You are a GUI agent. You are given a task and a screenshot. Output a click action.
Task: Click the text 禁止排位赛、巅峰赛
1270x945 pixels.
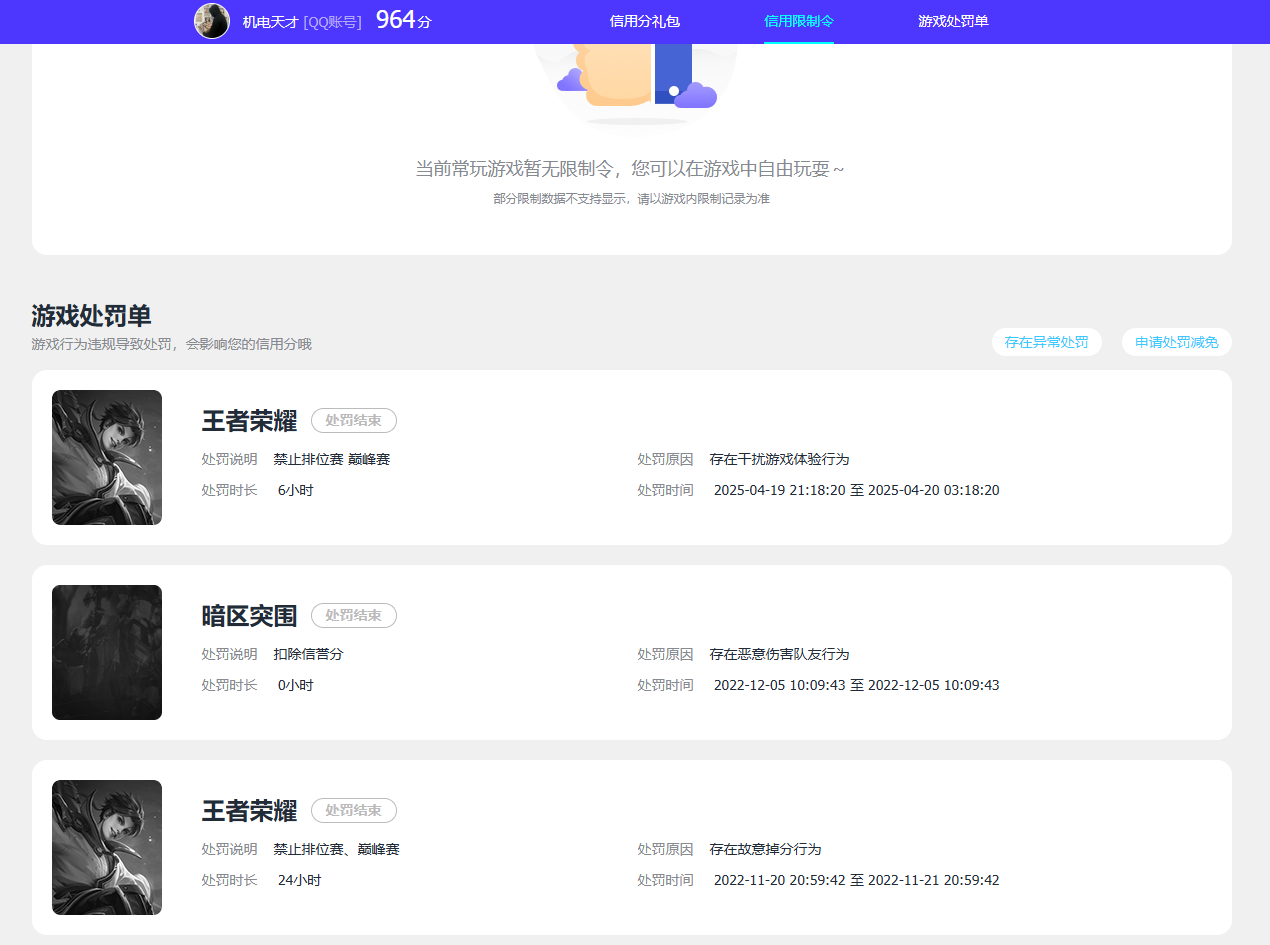pos(336,849)
